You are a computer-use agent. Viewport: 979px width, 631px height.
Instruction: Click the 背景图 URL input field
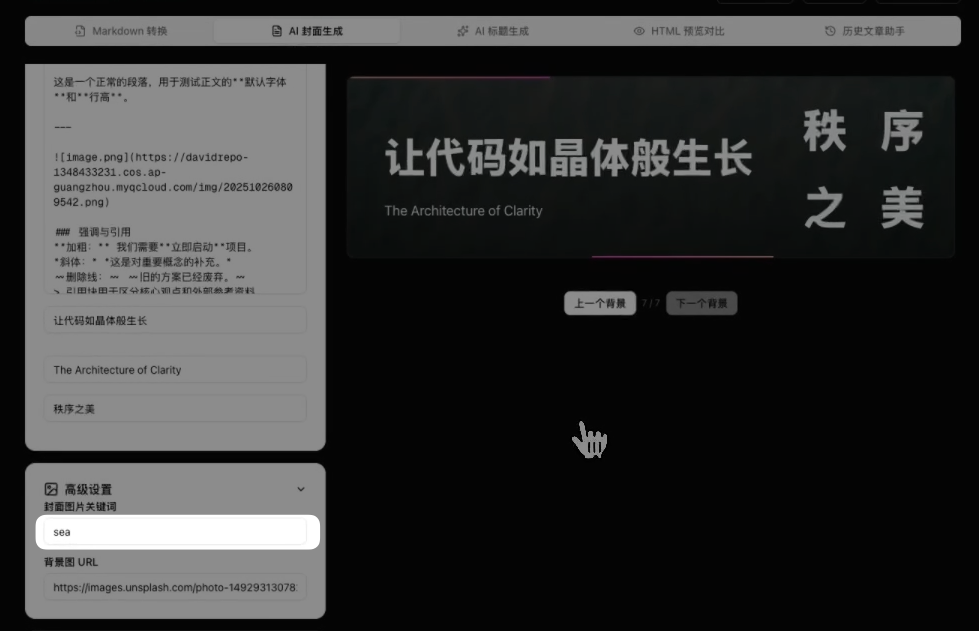click(x=175, y=588)
